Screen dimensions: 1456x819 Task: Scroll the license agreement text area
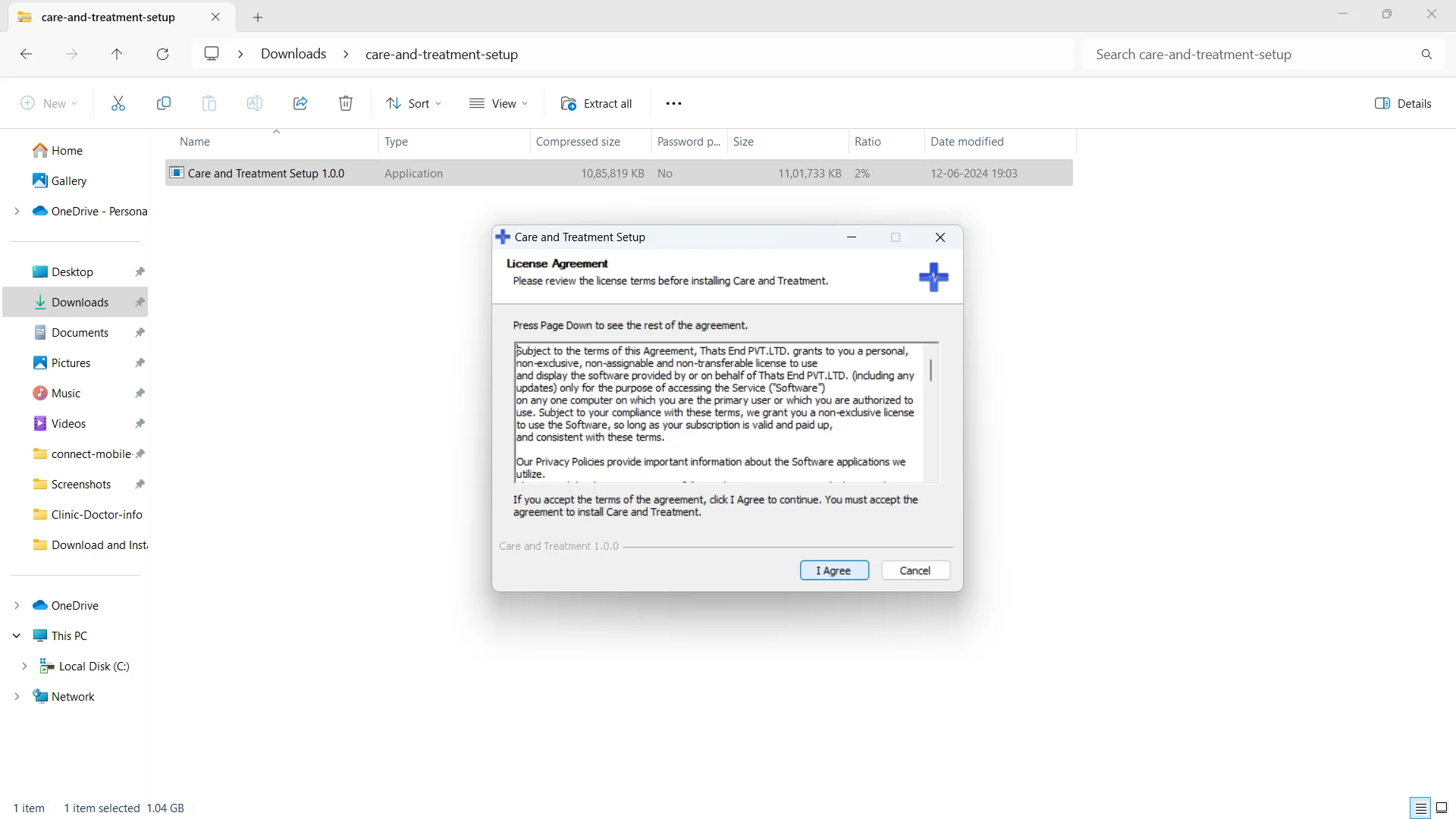click(x=932, y=372)
